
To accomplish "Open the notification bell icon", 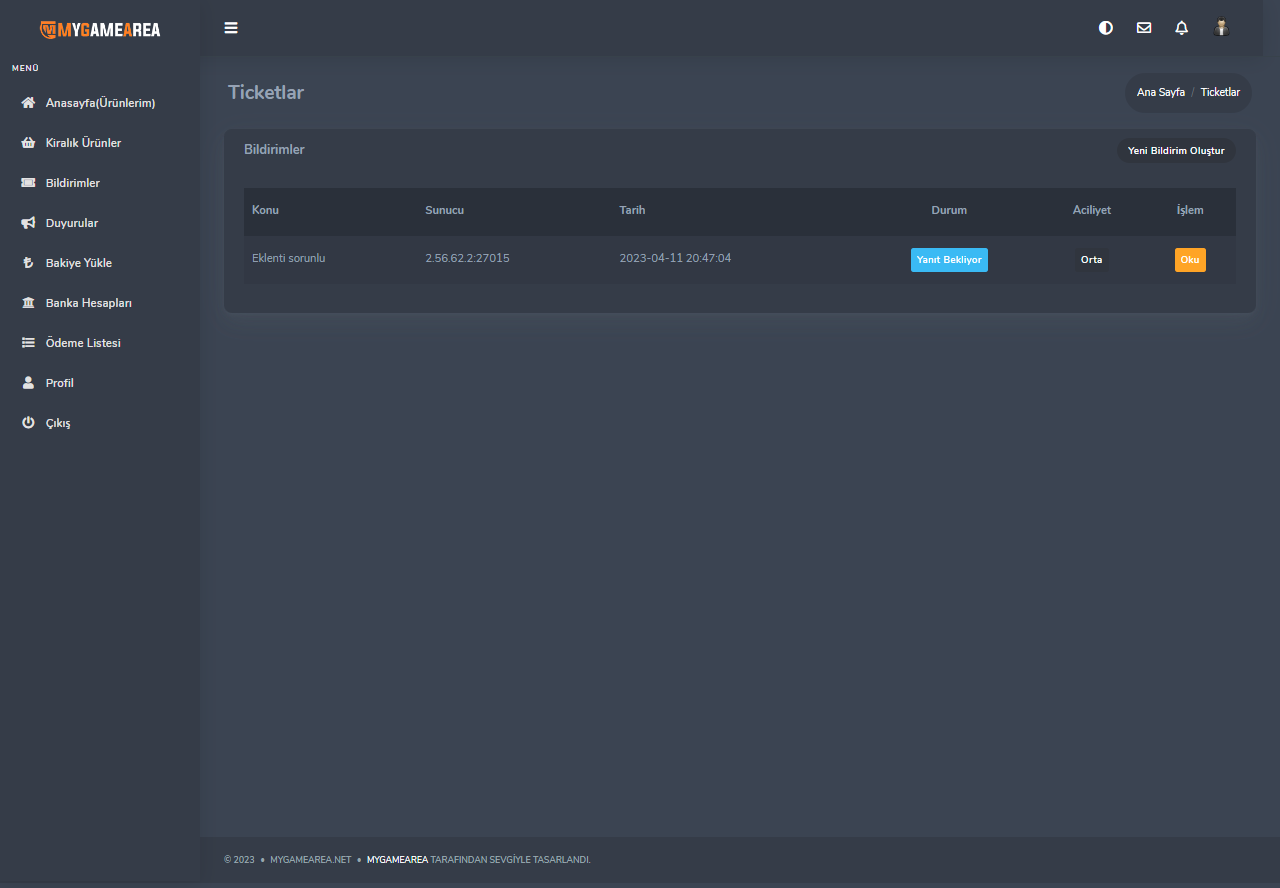I will pos(1182,28).
